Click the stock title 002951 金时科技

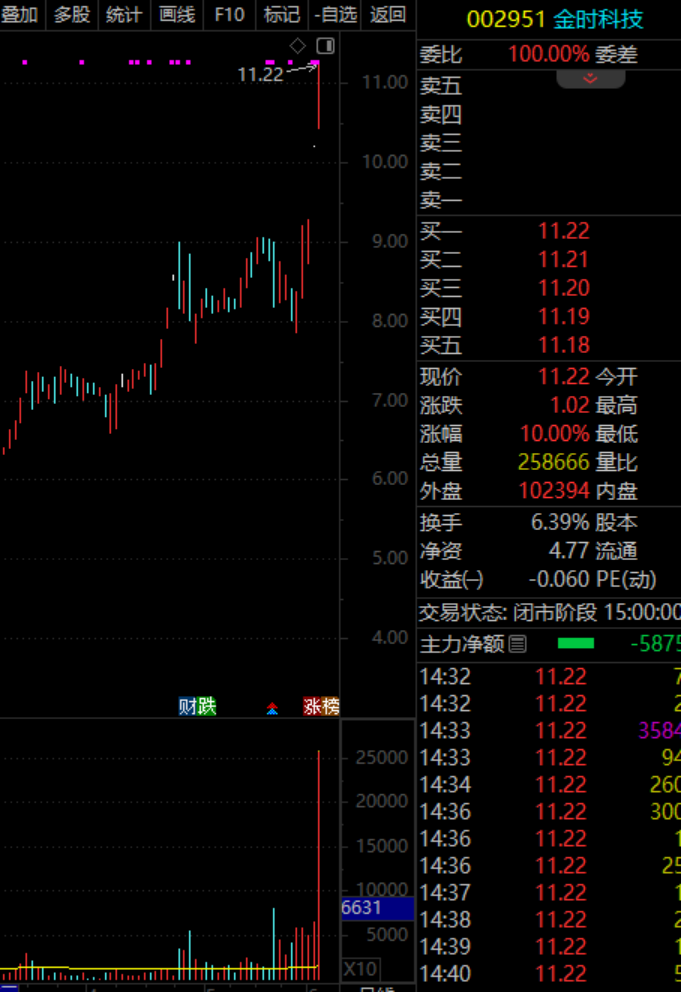click(554, 19)
